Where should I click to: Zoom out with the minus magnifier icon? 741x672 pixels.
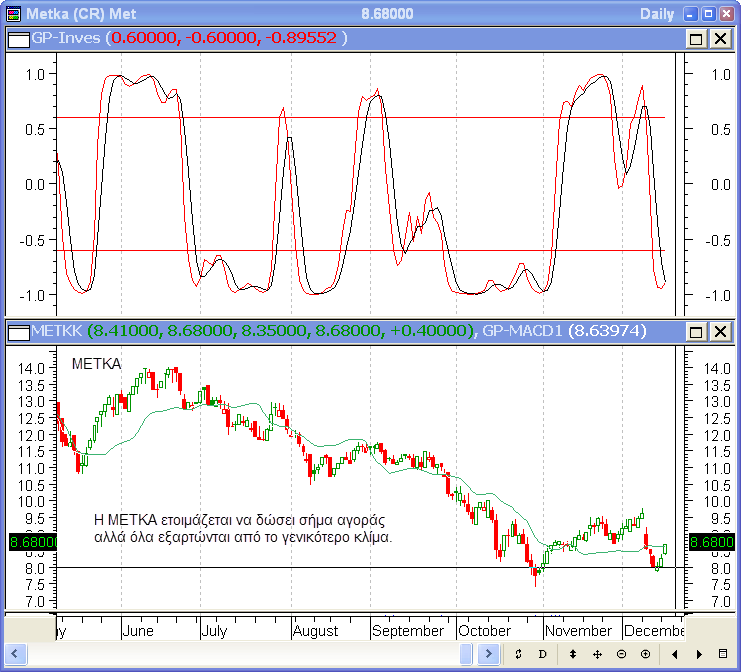point(621,654)
